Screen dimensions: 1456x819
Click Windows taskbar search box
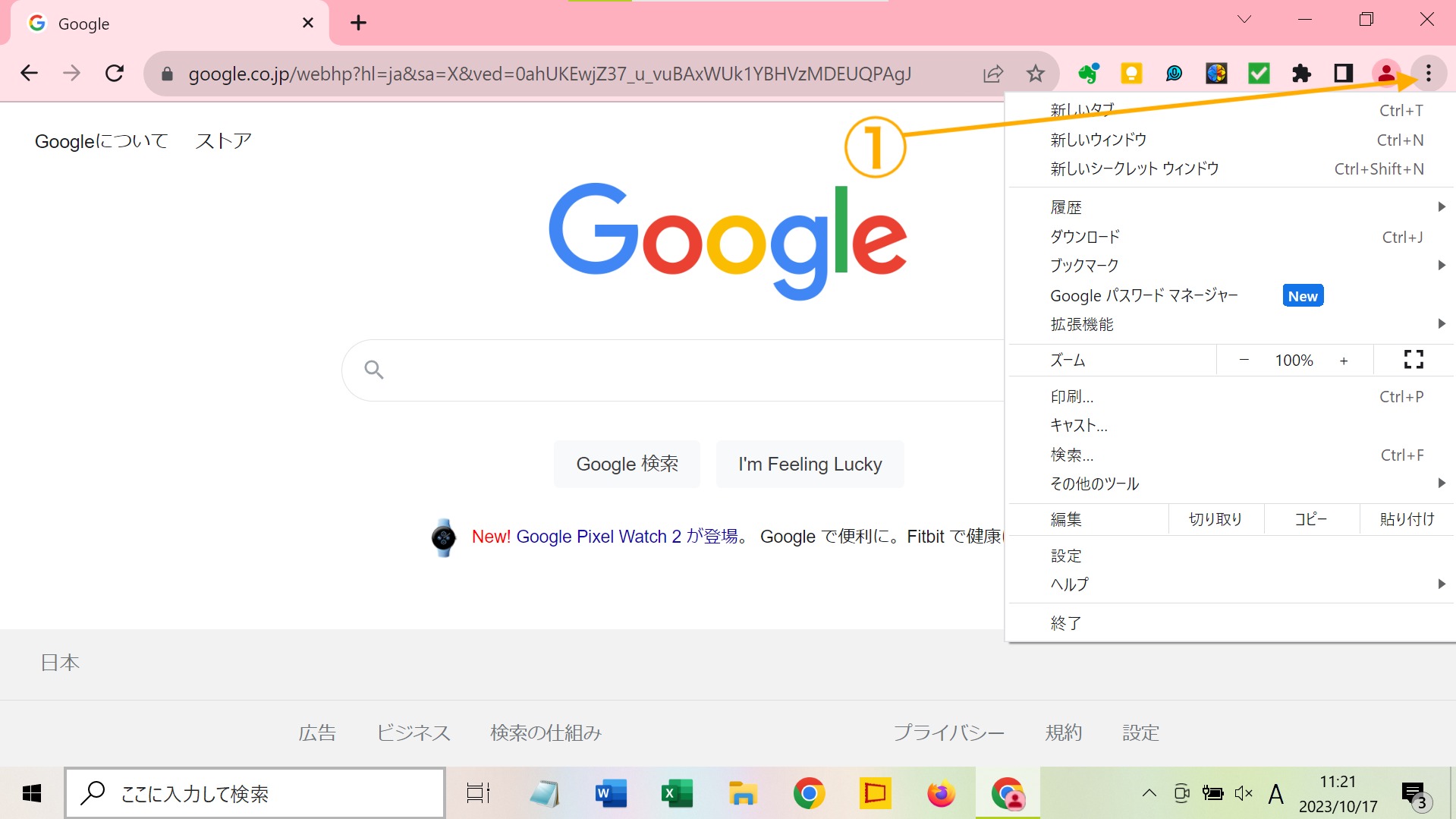pos(255,793)
